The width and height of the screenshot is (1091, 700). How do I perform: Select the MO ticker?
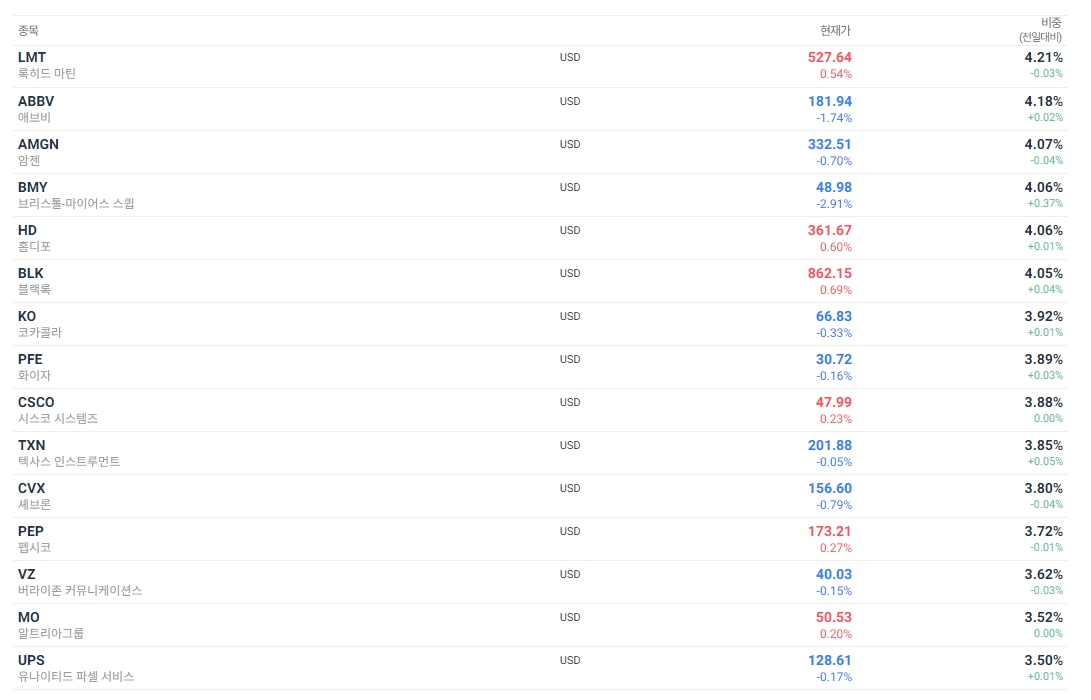pos(29,618)
